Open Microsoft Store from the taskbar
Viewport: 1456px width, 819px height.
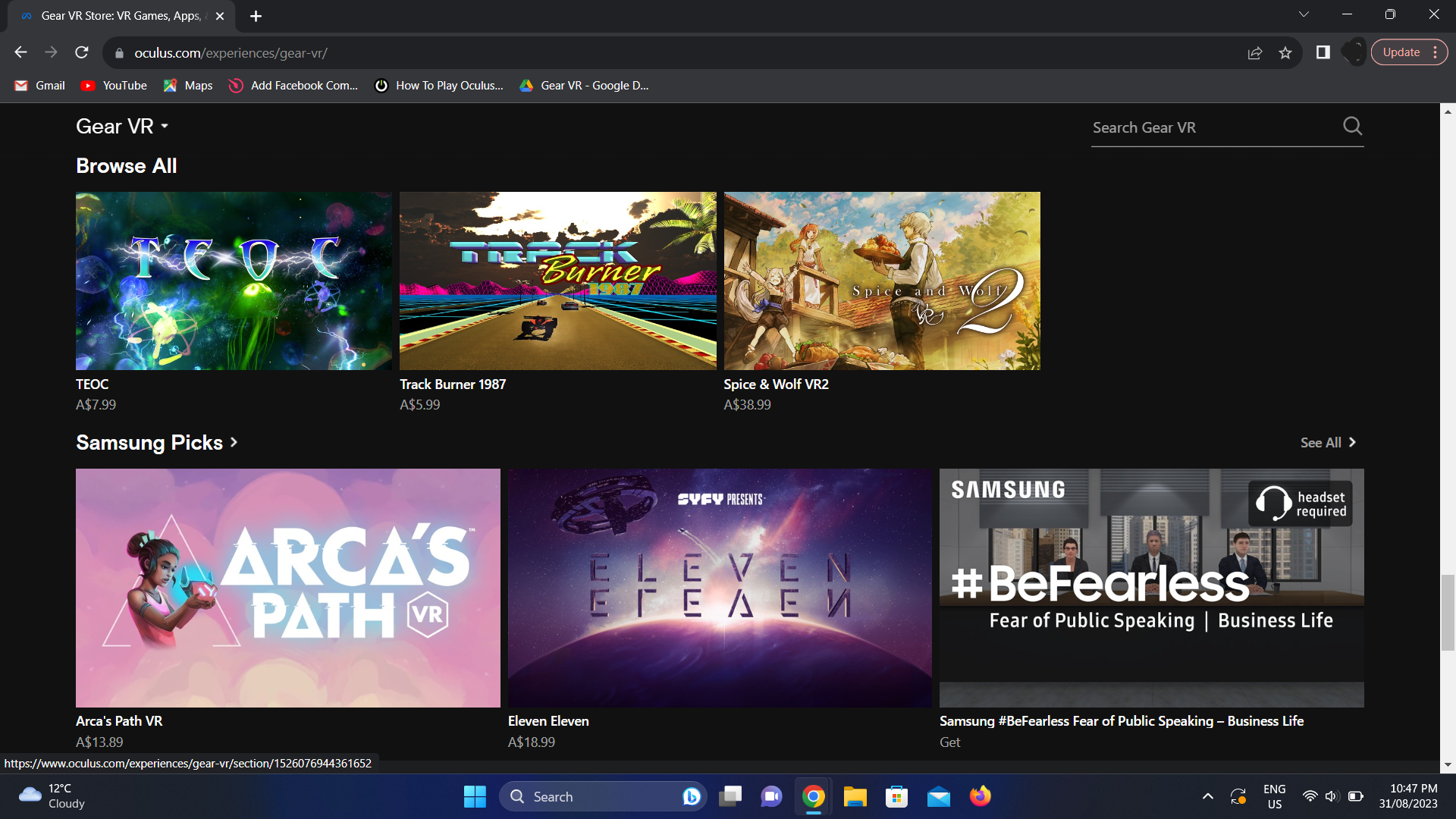pos(896,796)
